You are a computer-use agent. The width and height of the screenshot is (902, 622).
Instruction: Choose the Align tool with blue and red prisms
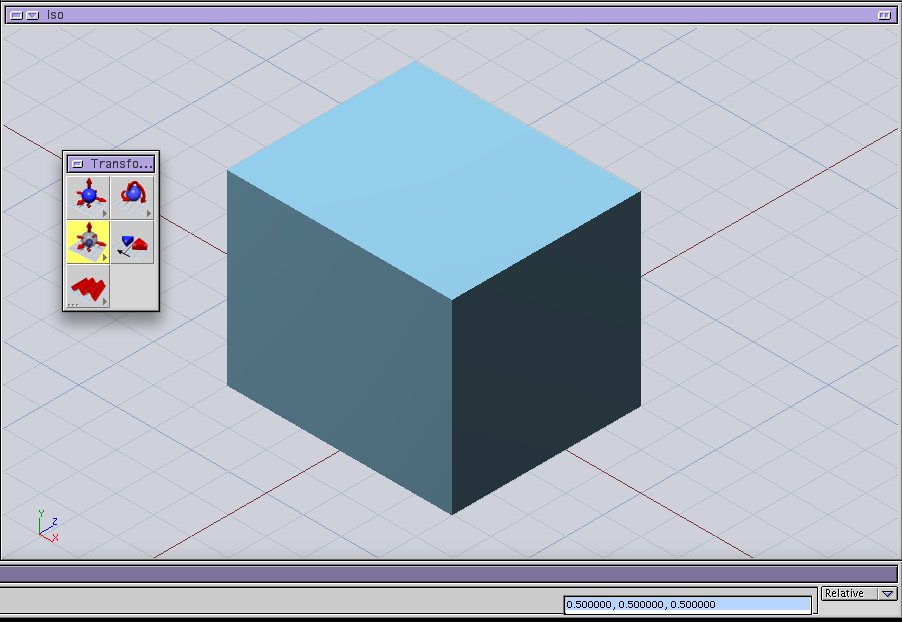(x=132, y=241)
